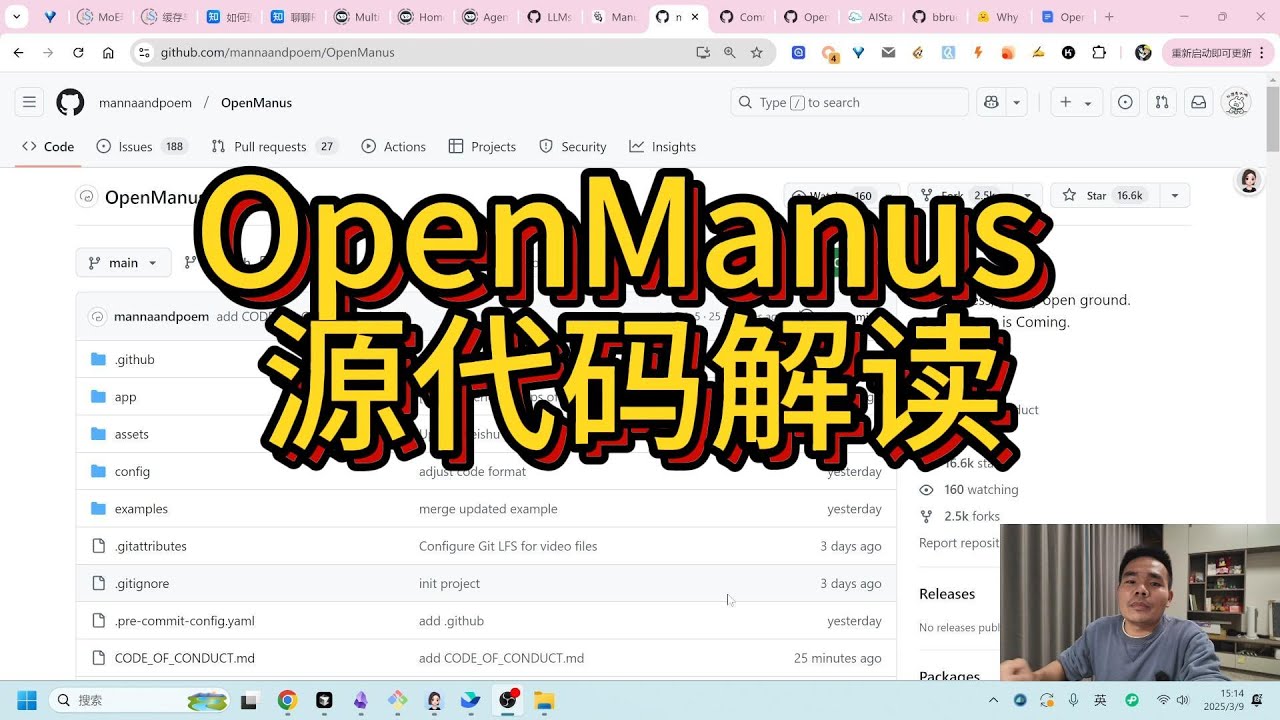
Task: Open the GitHub global navigation hamburger menu
Action: (29, 102)
